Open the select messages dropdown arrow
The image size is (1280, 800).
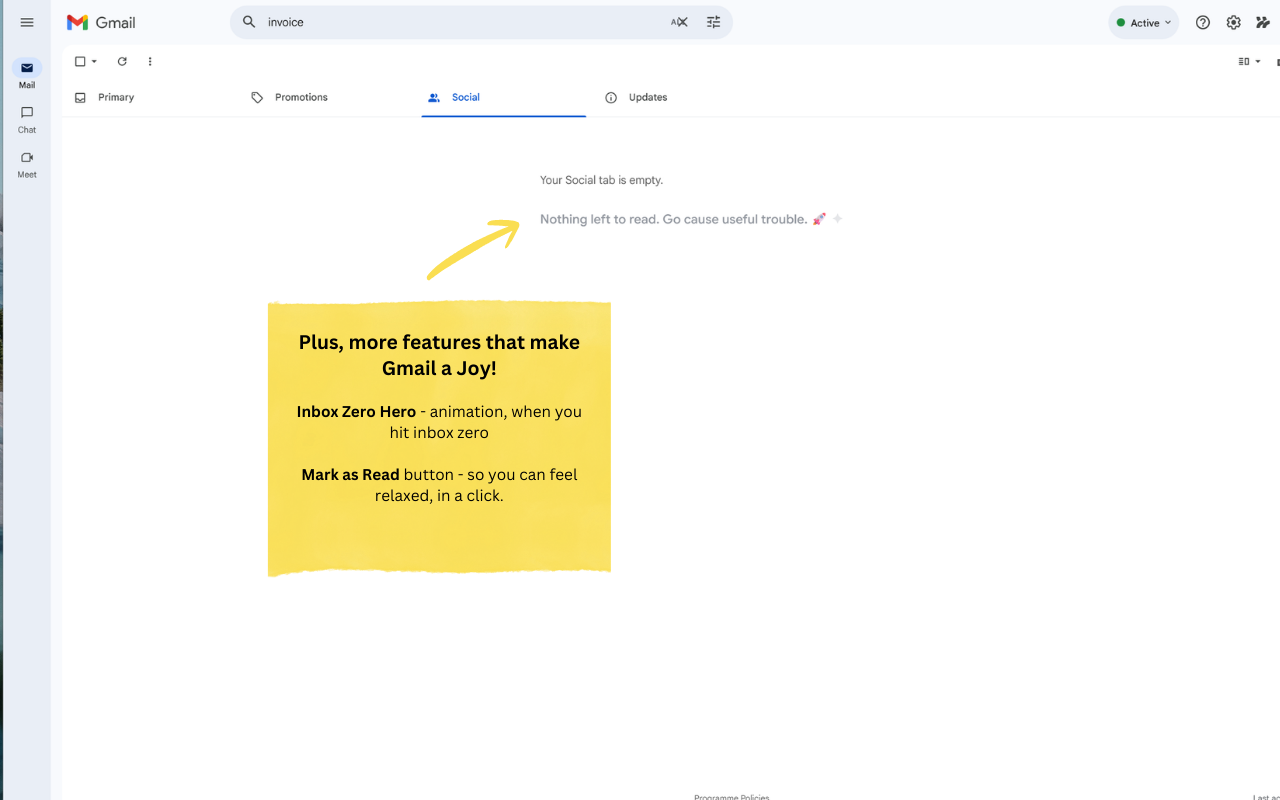92,61
